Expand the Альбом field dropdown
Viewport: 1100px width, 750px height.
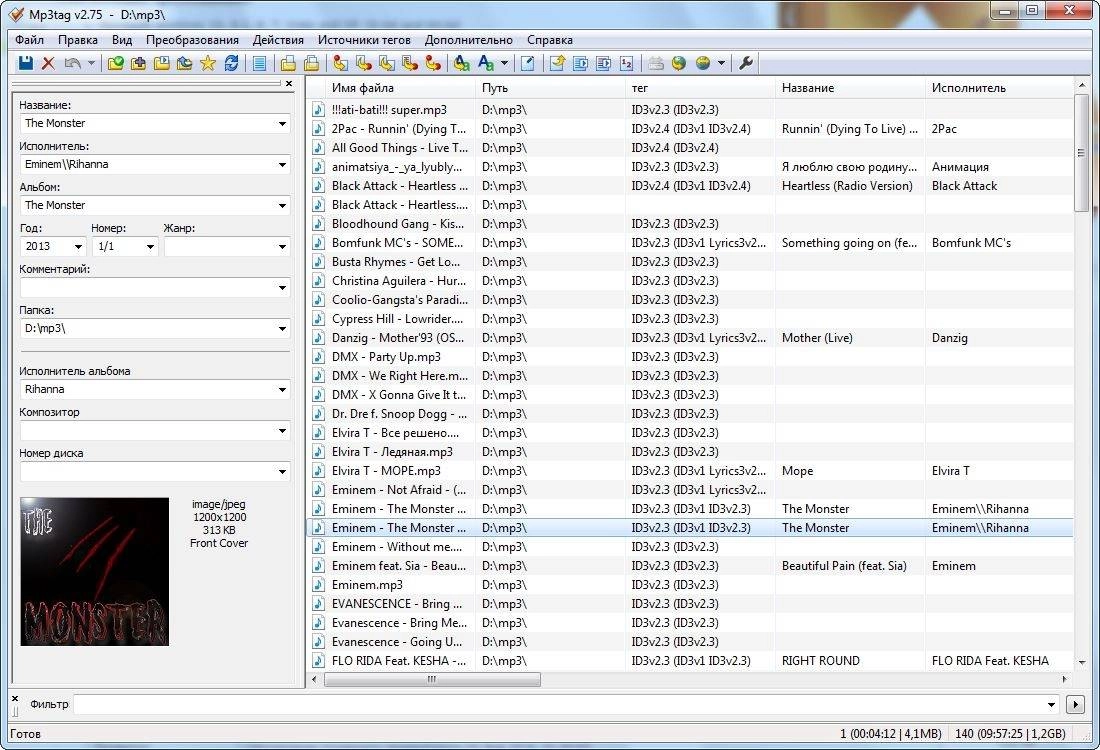tap(282, 206)
